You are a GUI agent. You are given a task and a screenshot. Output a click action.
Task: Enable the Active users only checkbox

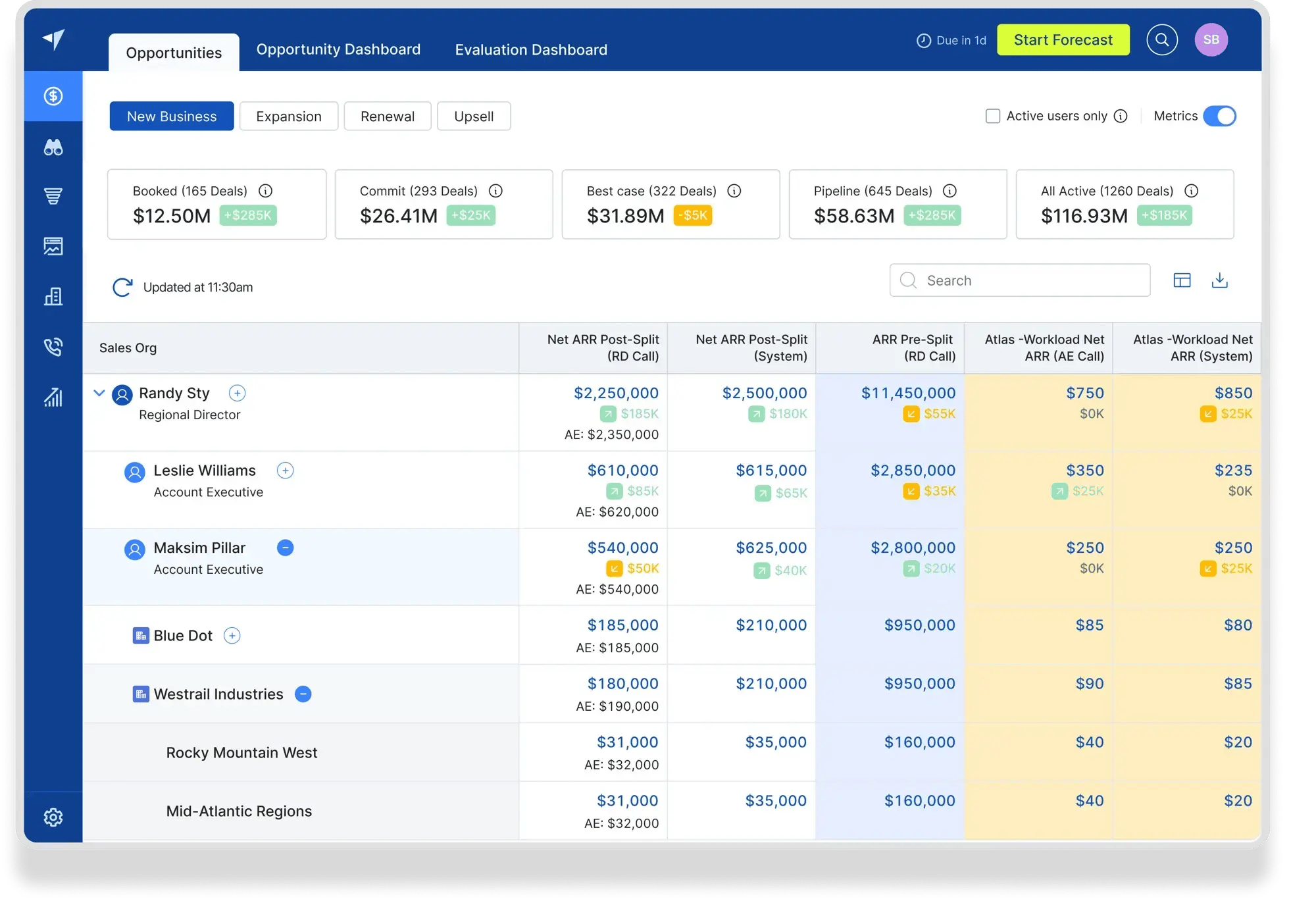(991, 116)
